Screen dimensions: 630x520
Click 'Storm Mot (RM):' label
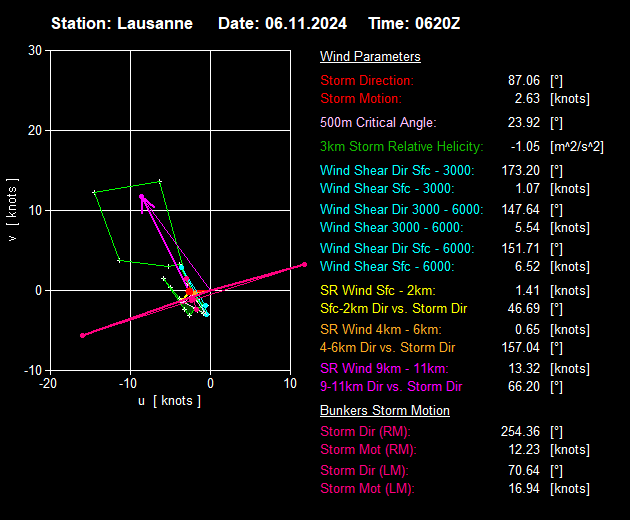[368, 450]
